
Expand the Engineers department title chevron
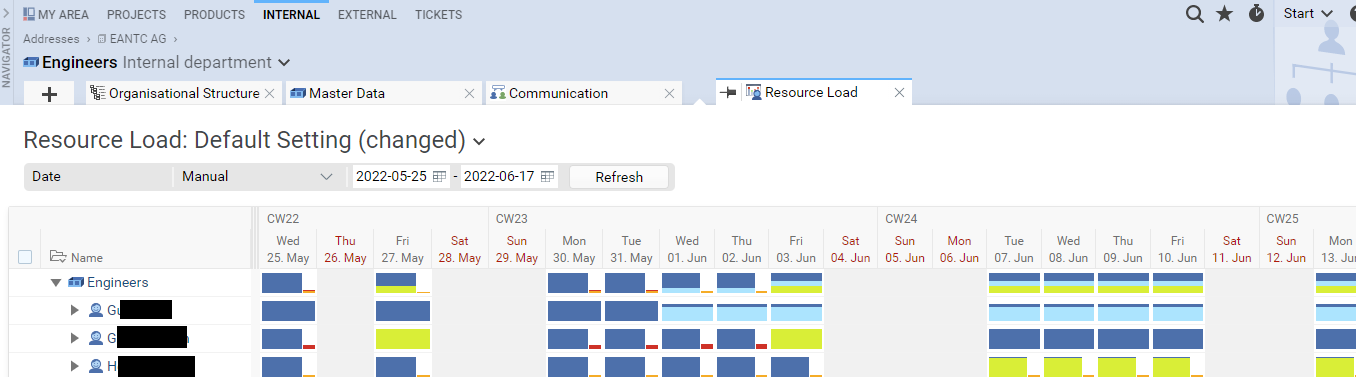[284, 63]
